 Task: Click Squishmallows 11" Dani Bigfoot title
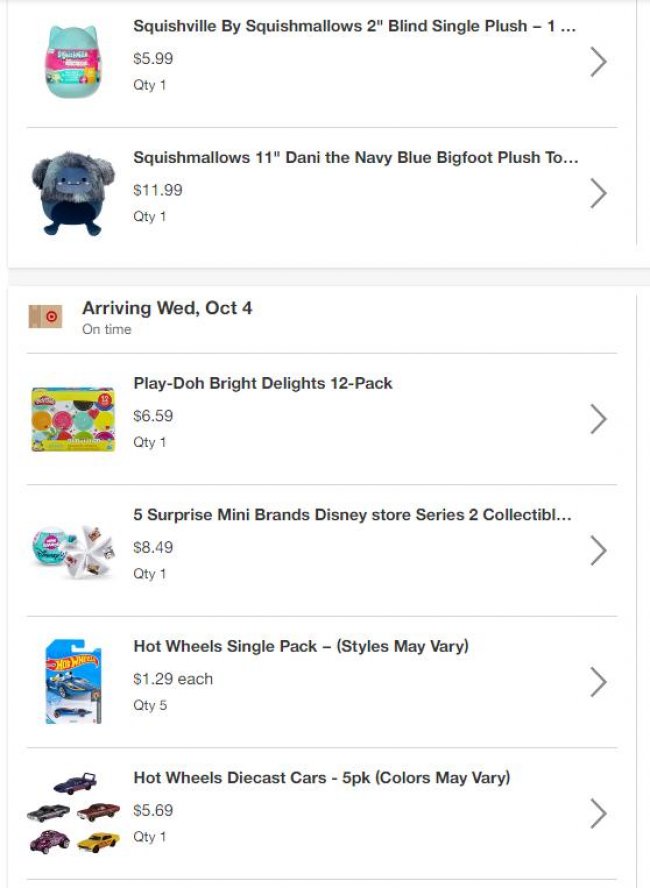355,157
